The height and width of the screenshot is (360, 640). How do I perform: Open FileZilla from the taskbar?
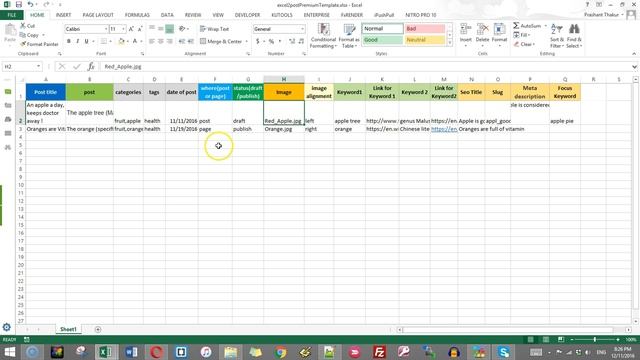[379, 352]
